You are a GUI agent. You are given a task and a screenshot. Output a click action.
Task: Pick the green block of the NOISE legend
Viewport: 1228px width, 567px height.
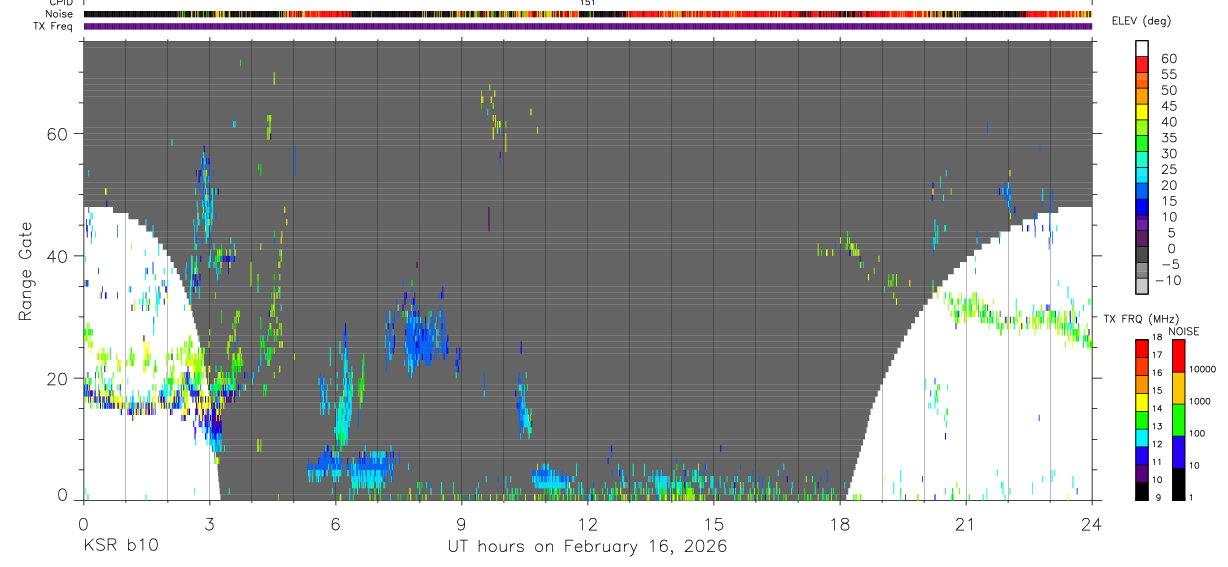[x=1178, y=419]
